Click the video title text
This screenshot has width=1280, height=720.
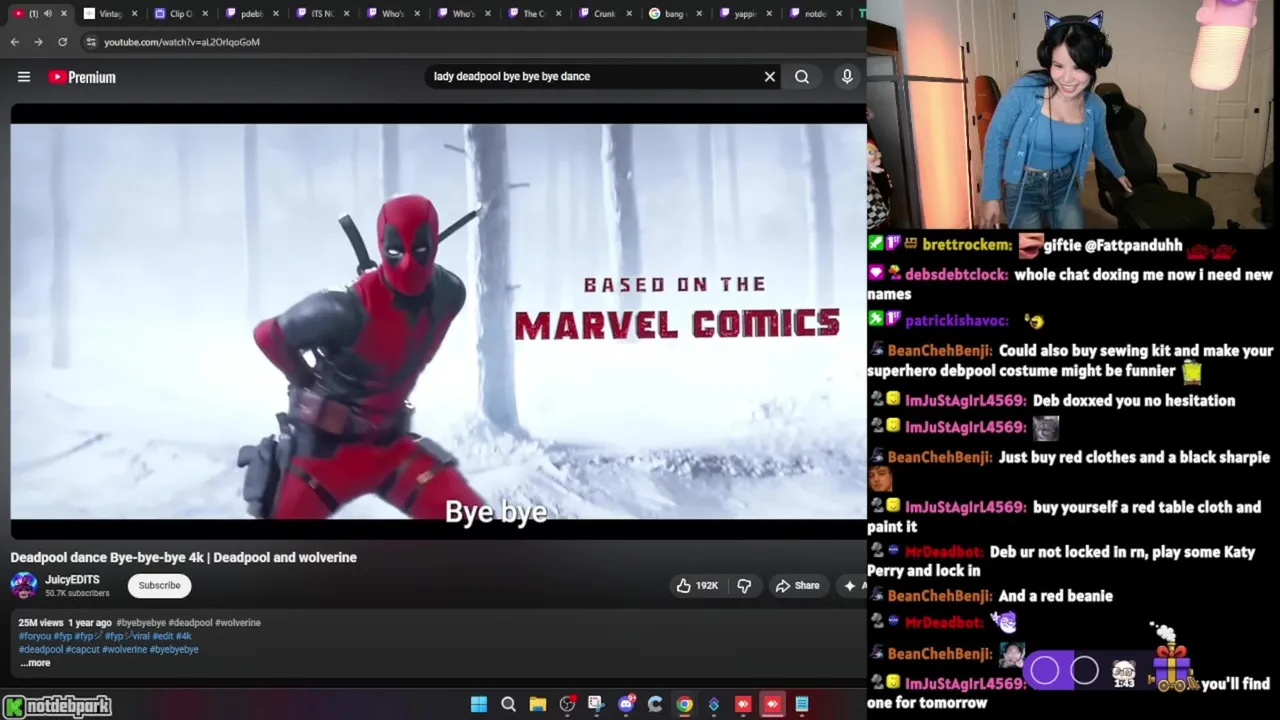(x=184, y=557)
